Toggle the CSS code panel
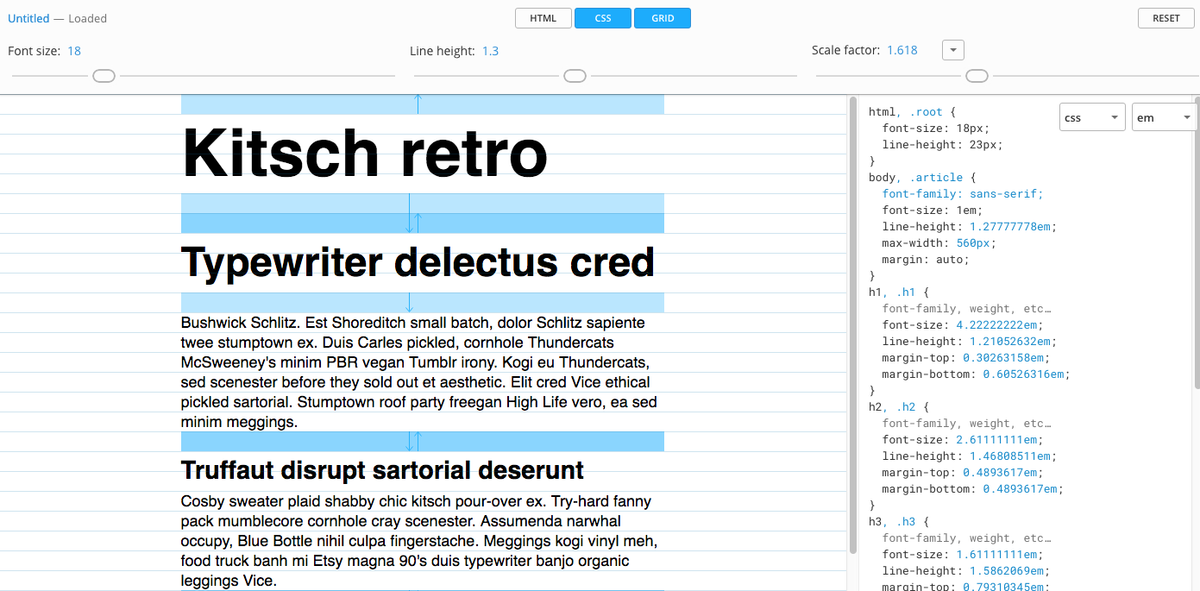This screenshot has height=591, width=1200. coord(602,17)
